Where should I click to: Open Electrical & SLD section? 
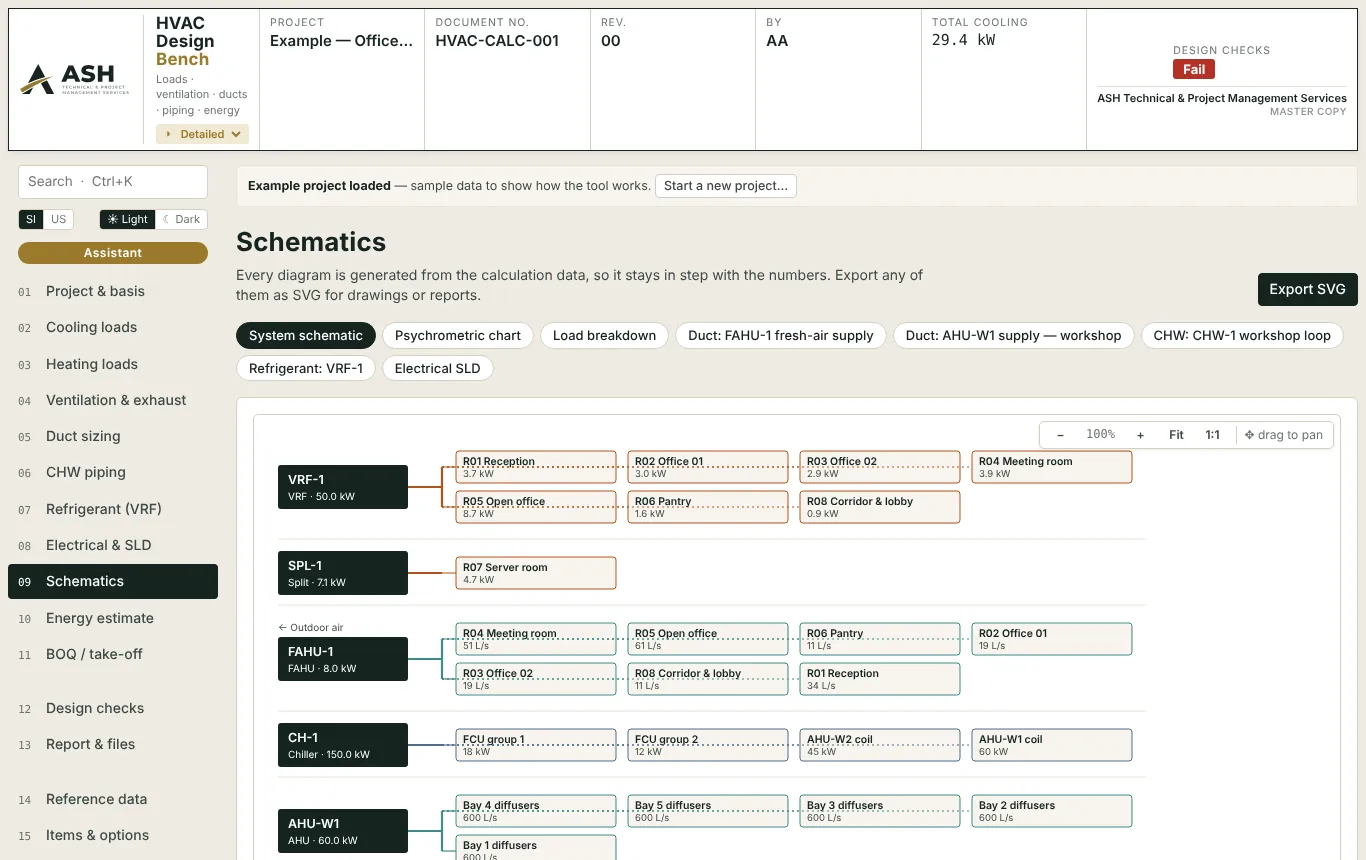coord(113,545)
